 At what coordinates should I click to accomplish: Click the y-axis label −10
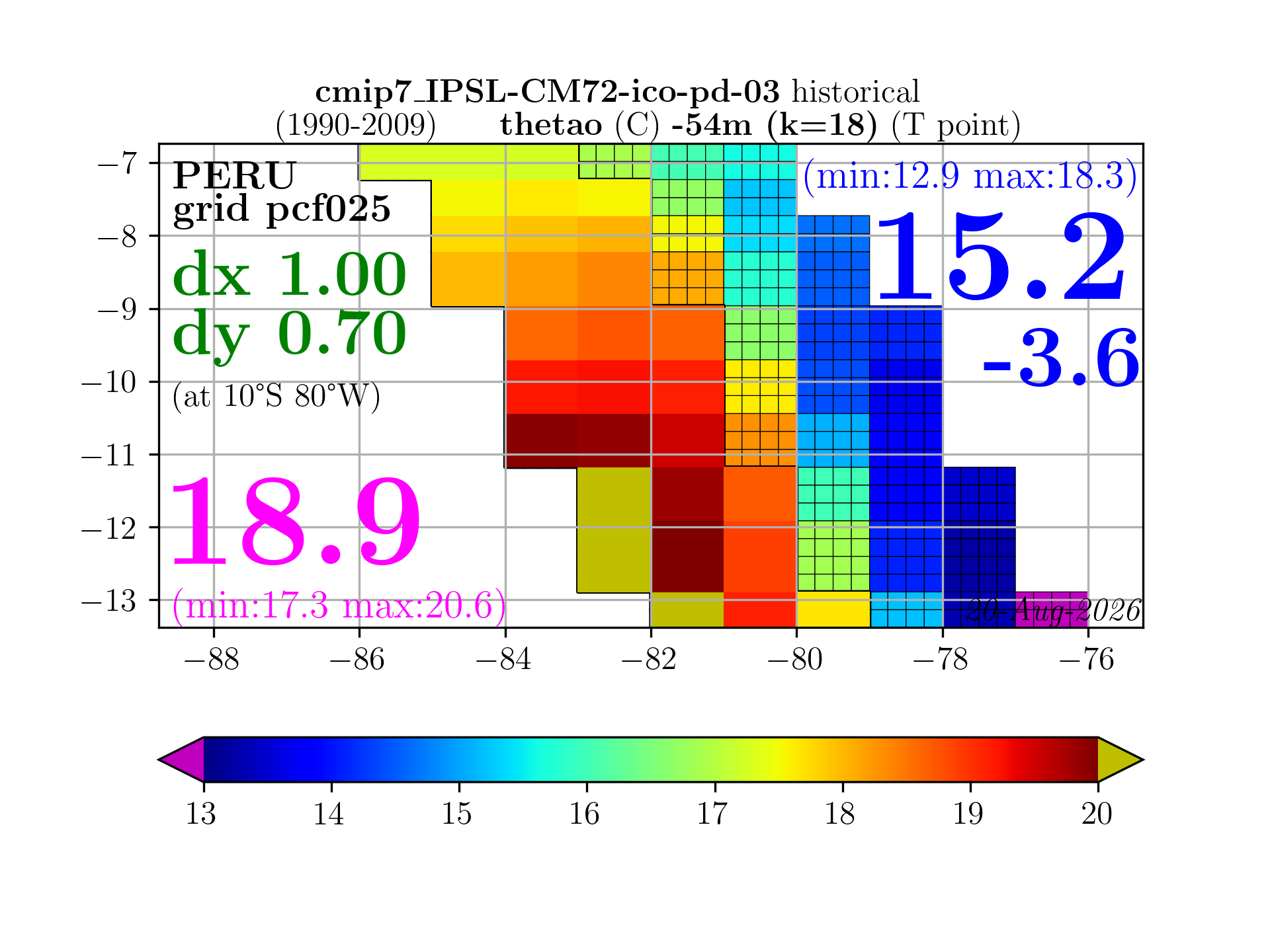point(109,382)
